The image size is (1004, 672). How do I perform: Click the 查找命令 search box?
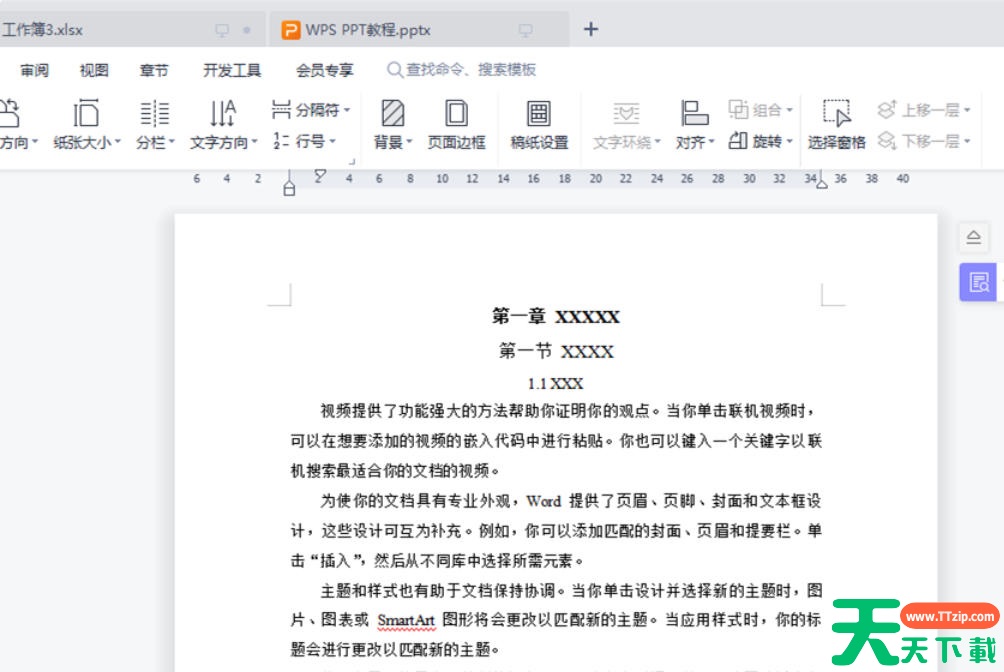pos(460,70)
